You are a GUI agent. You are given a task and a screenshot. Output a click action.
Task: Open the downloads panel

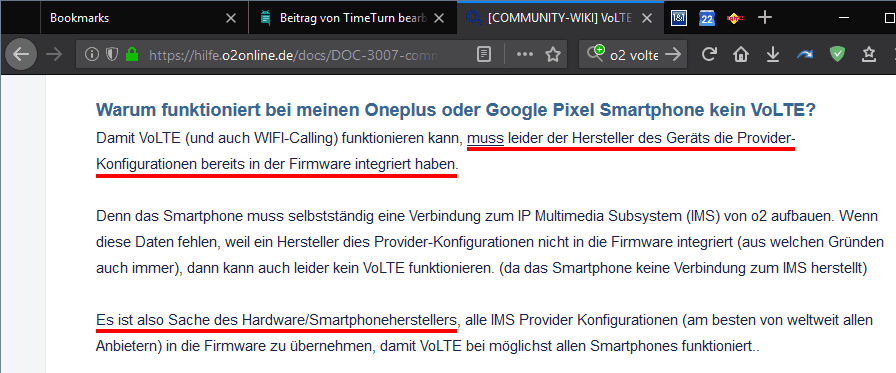[x=773, y=54]
